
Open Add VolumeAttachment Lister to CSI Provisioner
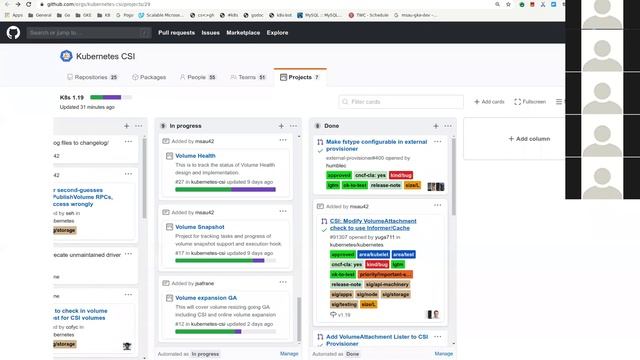click(x=377, y=340)
